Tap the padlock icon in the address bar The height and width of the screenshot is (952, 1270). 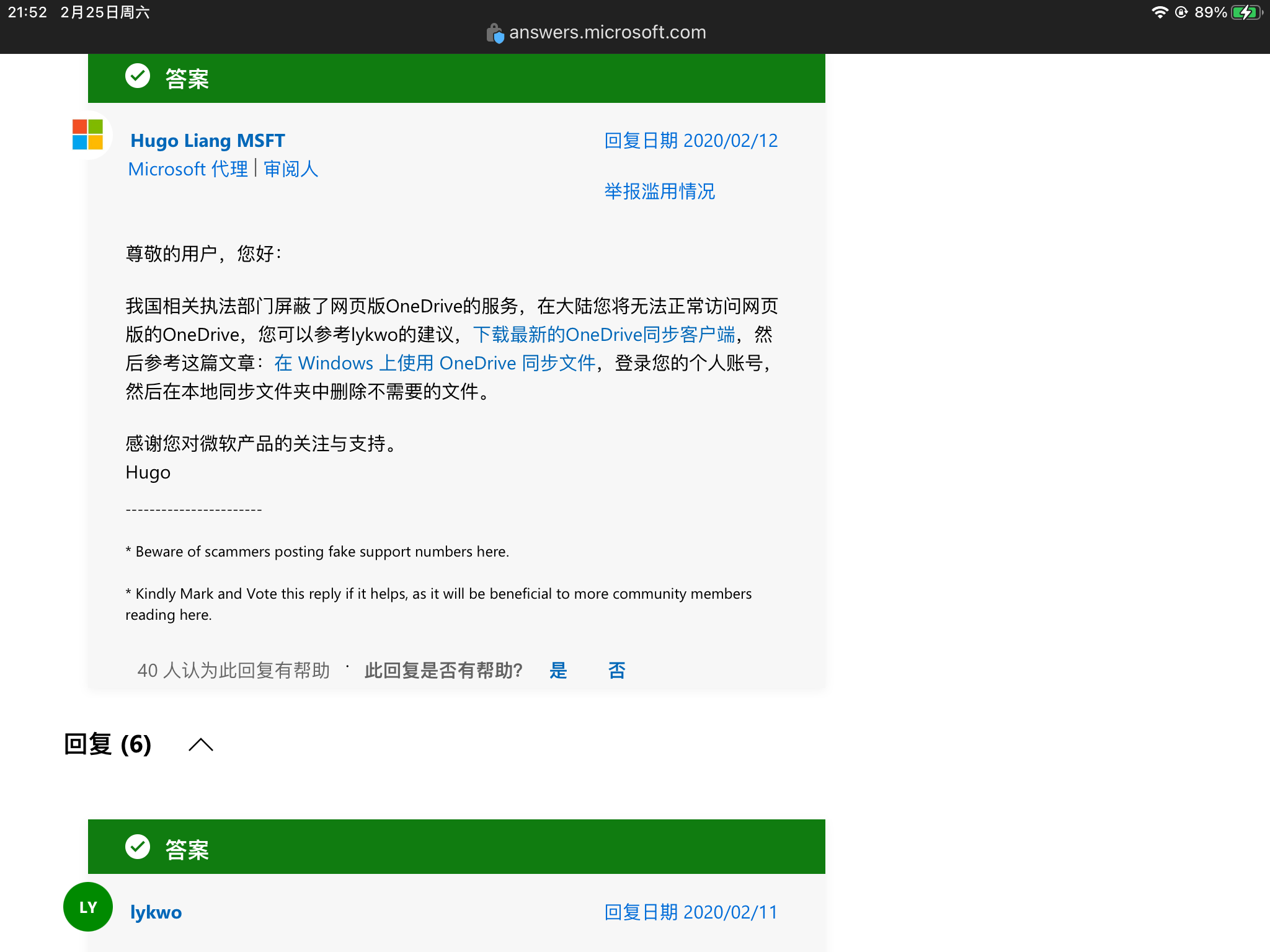click(x=494, y=32)
